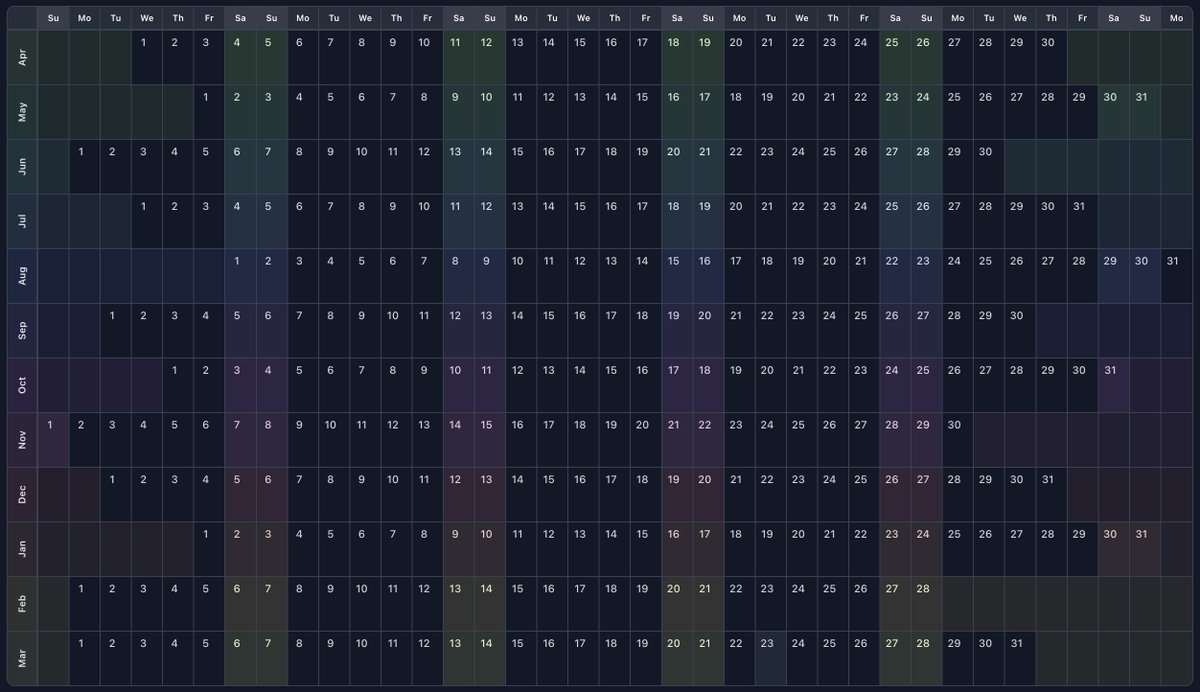
Task: Select February 1
Action: tap(84, 602)
